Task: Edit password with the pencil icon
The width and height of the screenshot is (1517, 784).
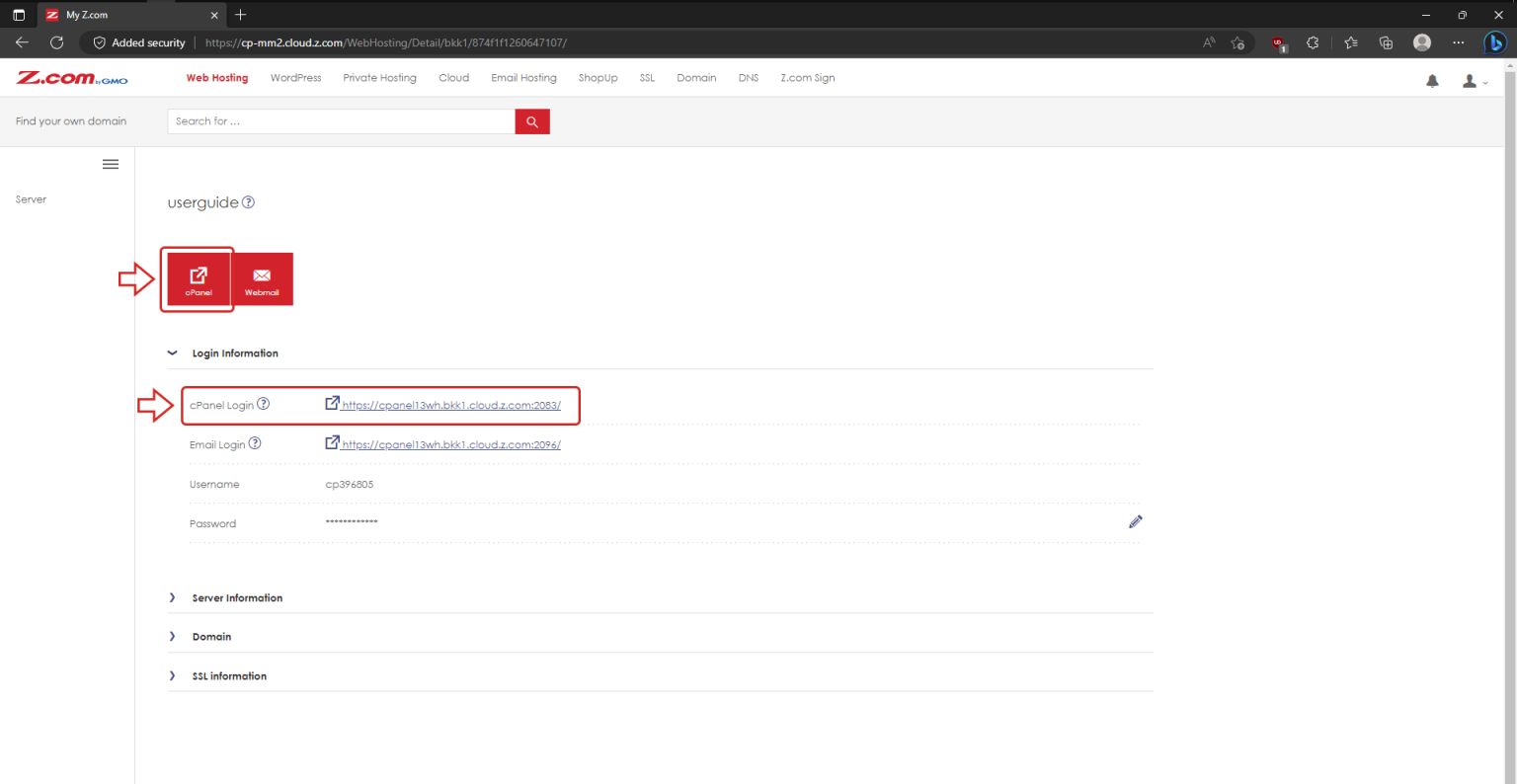Action: pos(1136,521)
